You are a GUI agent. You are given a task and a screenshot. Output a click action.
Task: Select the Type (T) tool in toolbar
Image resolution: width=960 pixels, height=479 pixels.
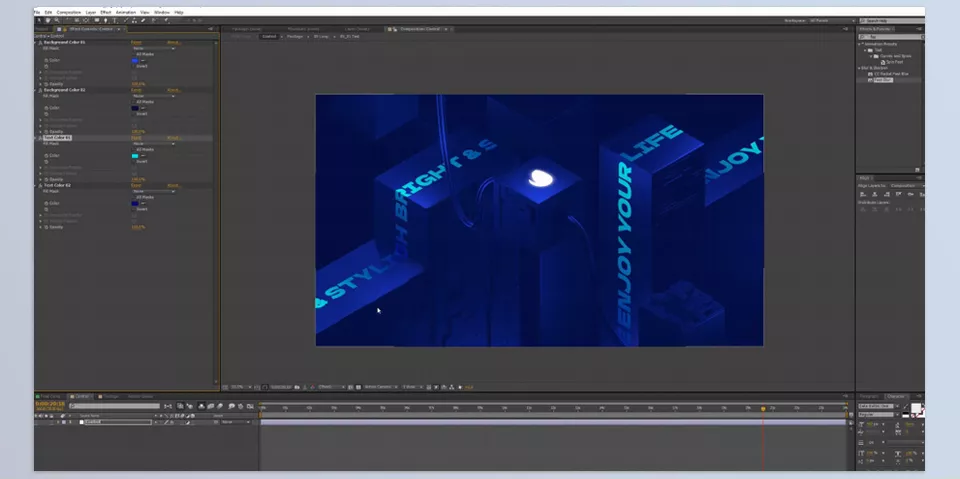[114, 20]
